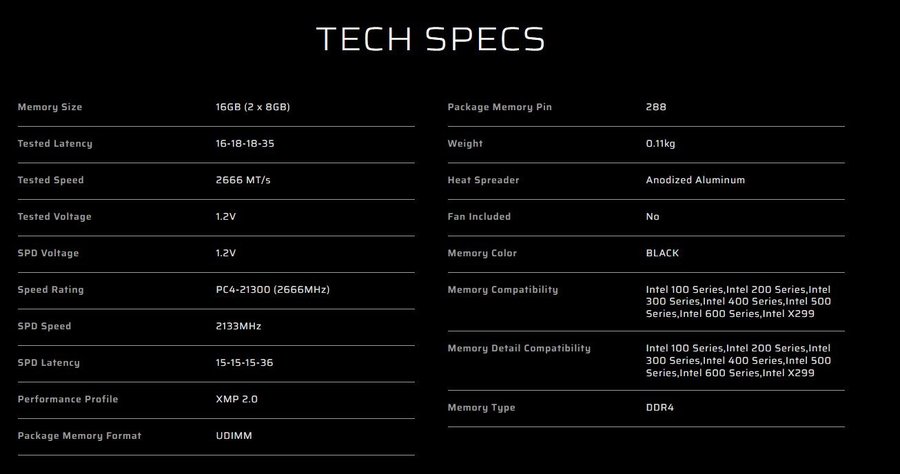This screenshot has width=900, height=474.
Task: Click the SPD Voltage label
Action: (x=48, y=253)
